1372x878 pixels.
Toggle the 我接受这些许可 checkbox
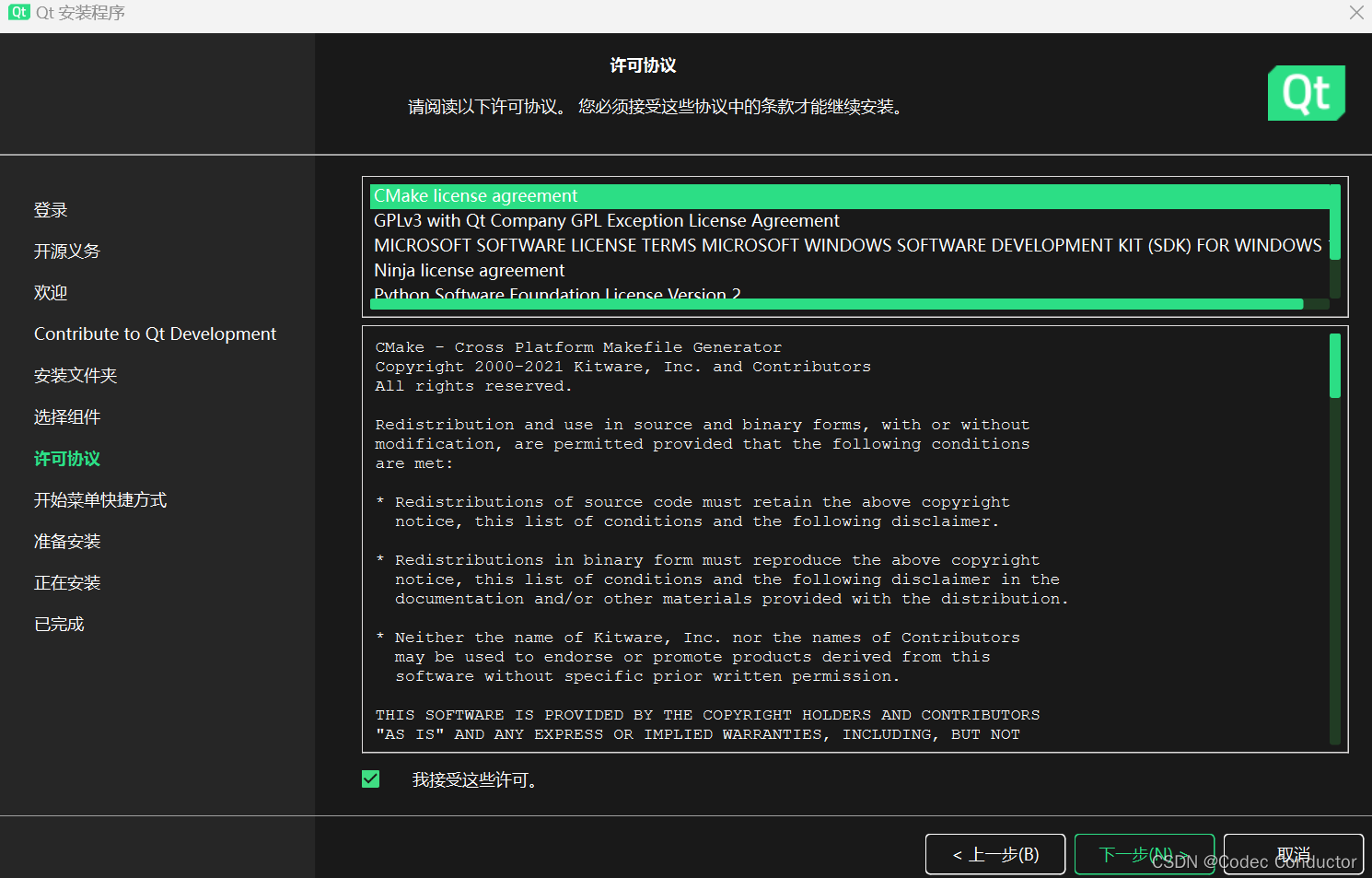pyautogui.click(x=371, y=779)
